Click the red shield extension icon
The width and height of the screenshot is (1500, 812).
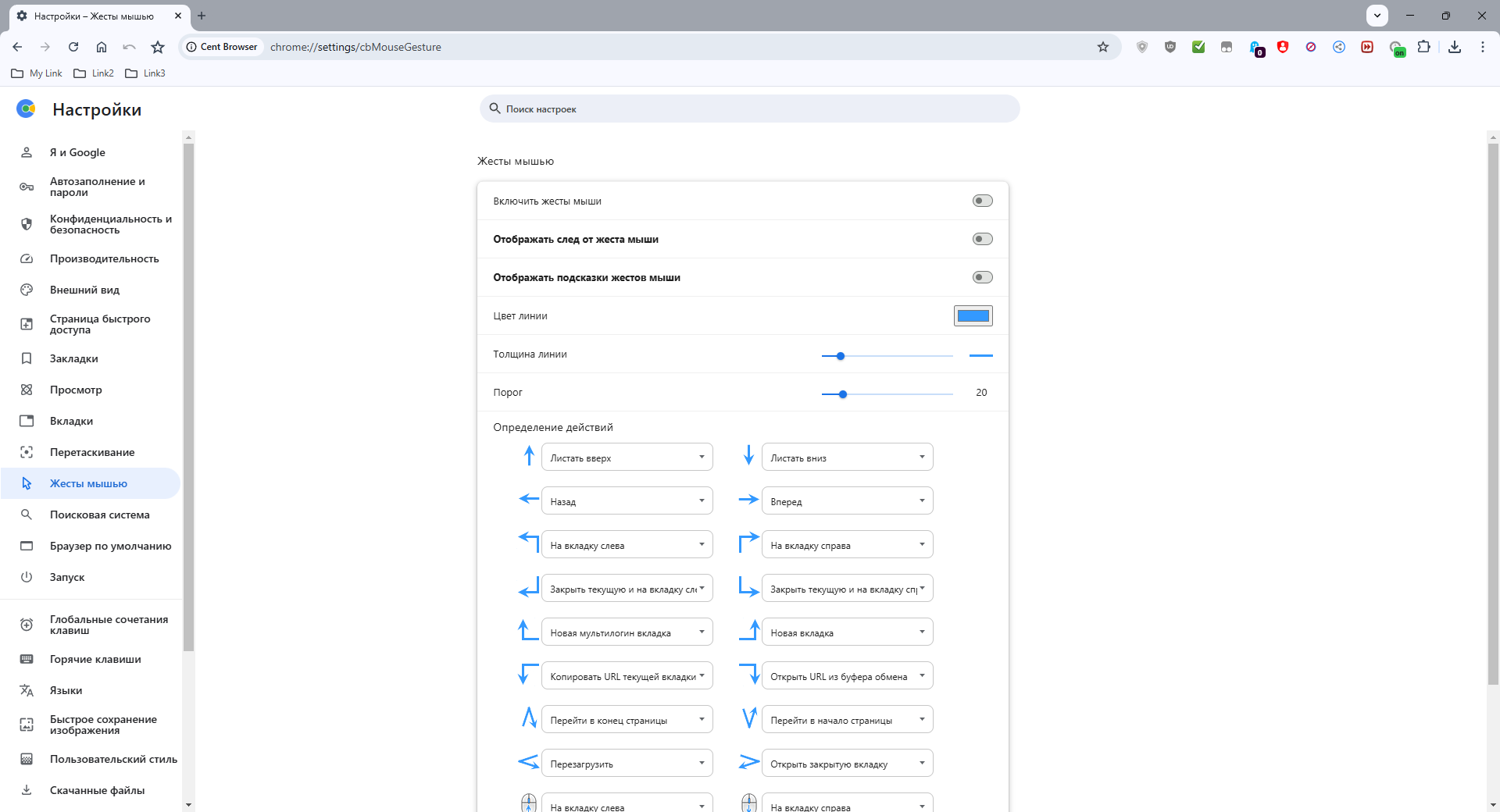1283,47
